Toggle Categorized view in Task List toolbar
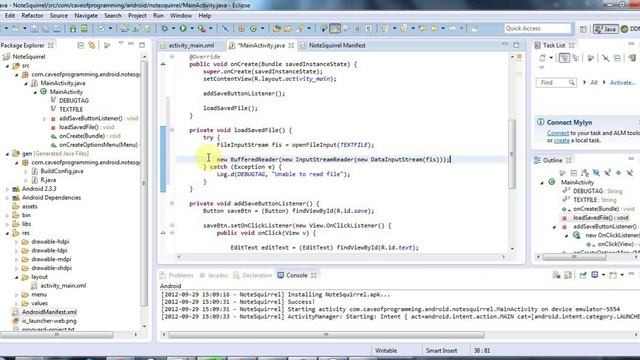Image resolution: width=640 pixels, height=360 pixels. [564, 58]
